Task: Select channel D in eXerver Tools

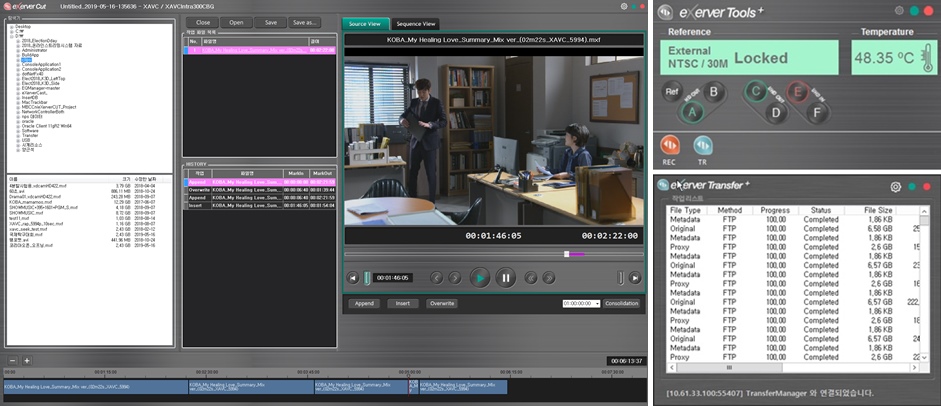Action: (776, 112)
